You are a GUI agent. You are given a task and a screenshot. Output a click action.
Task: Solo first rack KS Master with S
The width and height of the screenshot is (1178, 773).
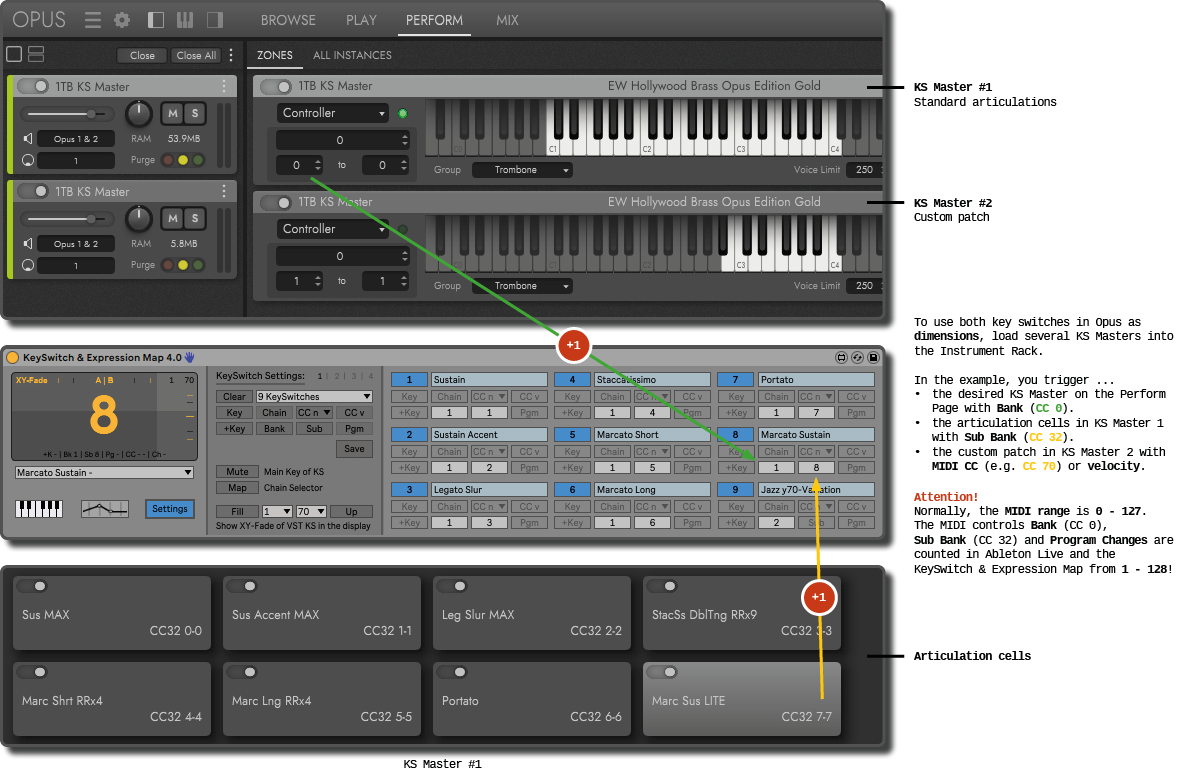195,113
